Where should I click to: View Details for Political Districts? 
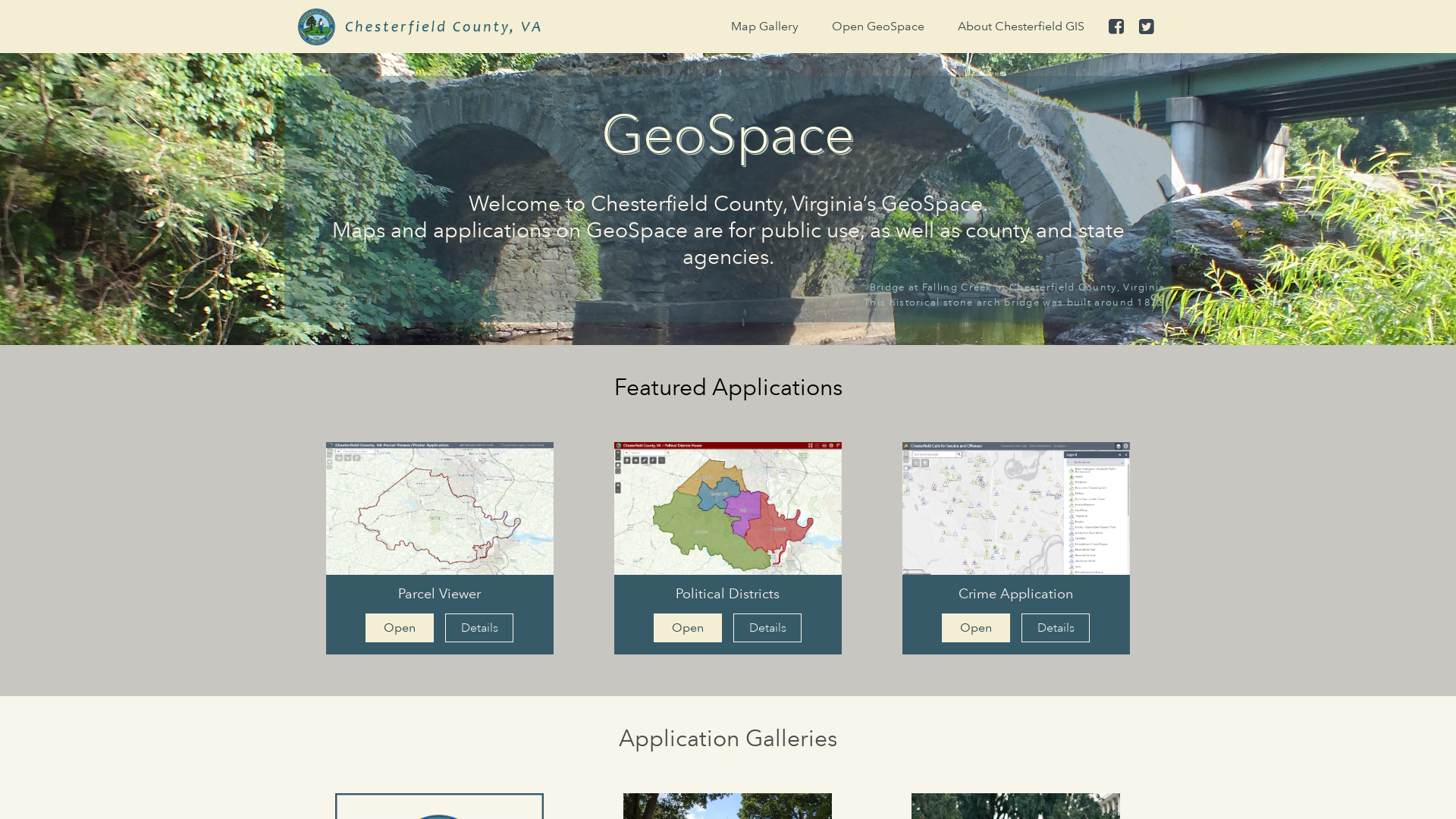(x=767, y=628)
